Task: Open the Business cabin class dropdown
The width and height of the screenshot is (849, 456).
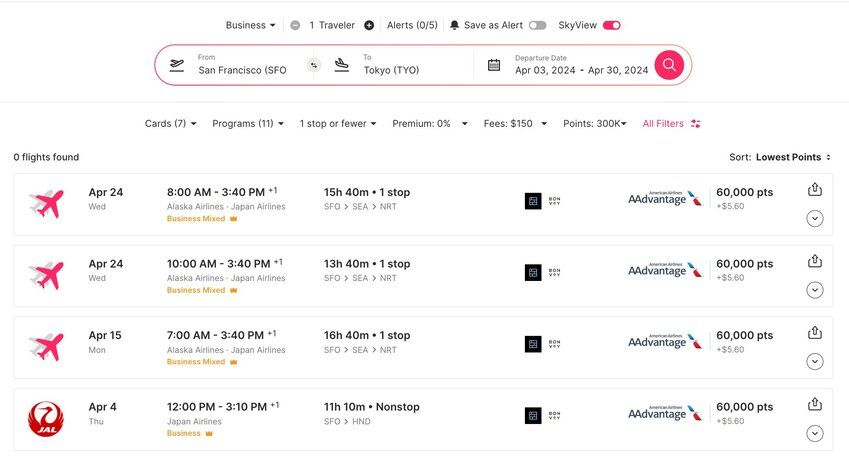Action: [251, 25]
